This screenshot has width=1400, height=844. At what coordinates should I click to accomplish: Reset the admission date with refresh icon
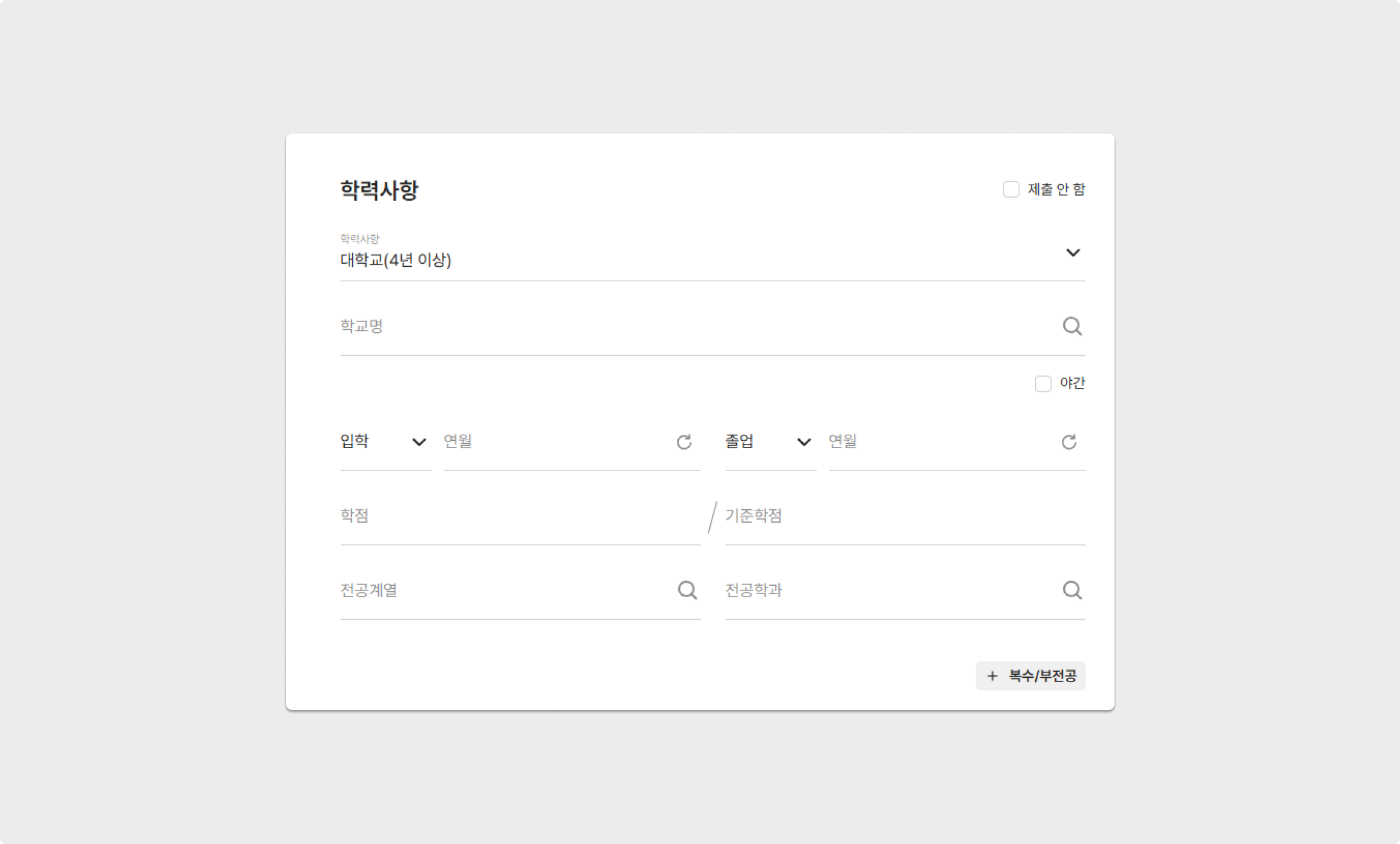tap(684, 442)
